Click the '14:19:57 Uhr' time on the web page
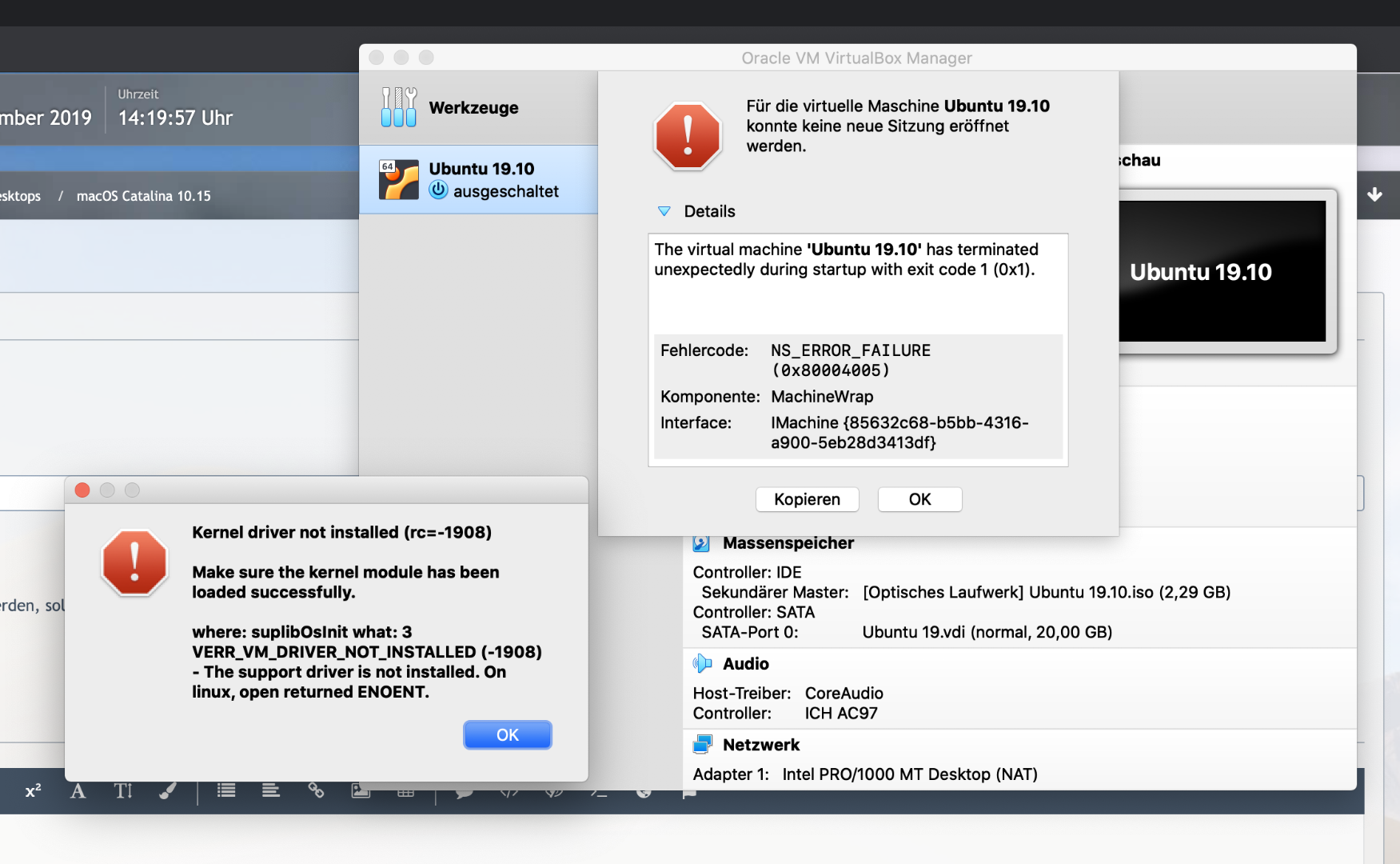Image resolution: width=1400 pixels, height=864 pixels. [x=175, y=118]
